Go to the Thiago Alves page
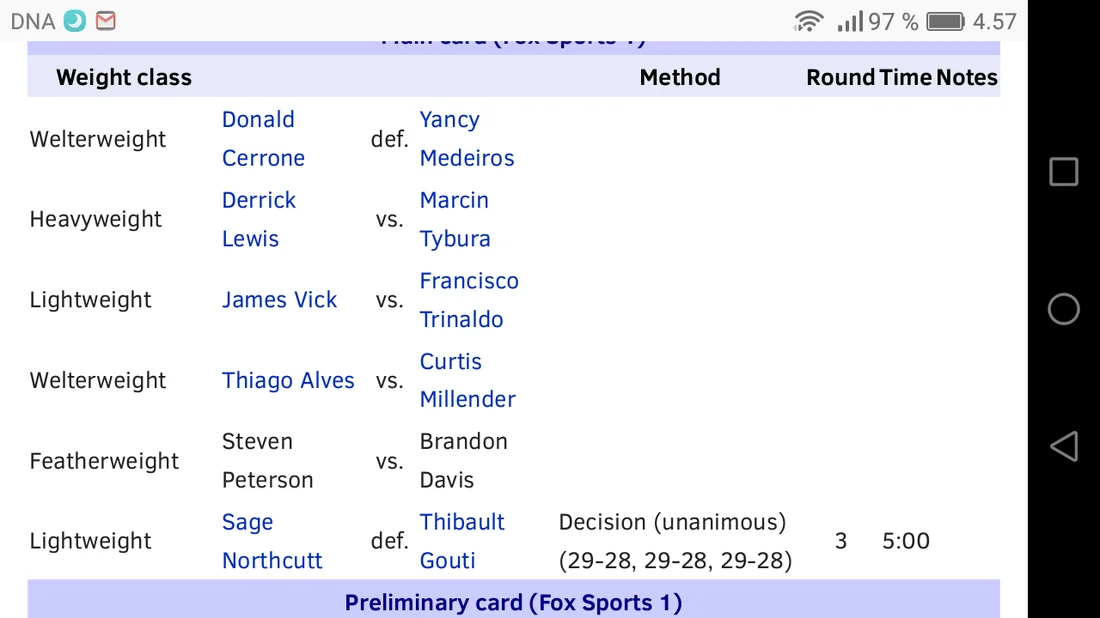Image resolution: width=1100 pixels, height=618 pixels. [x=288, y=380]
